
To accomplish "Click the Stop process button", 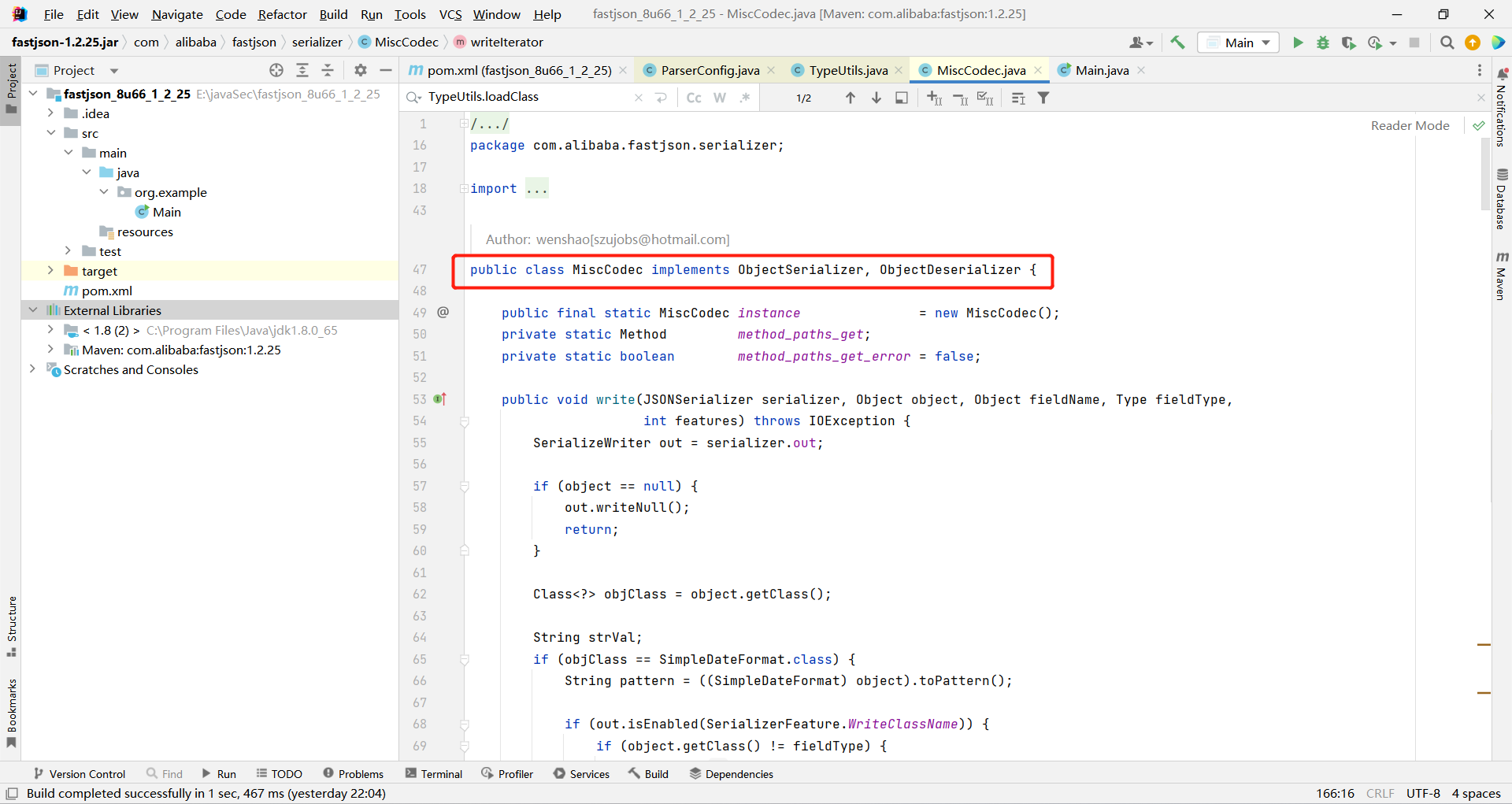I will point(1414,43).
